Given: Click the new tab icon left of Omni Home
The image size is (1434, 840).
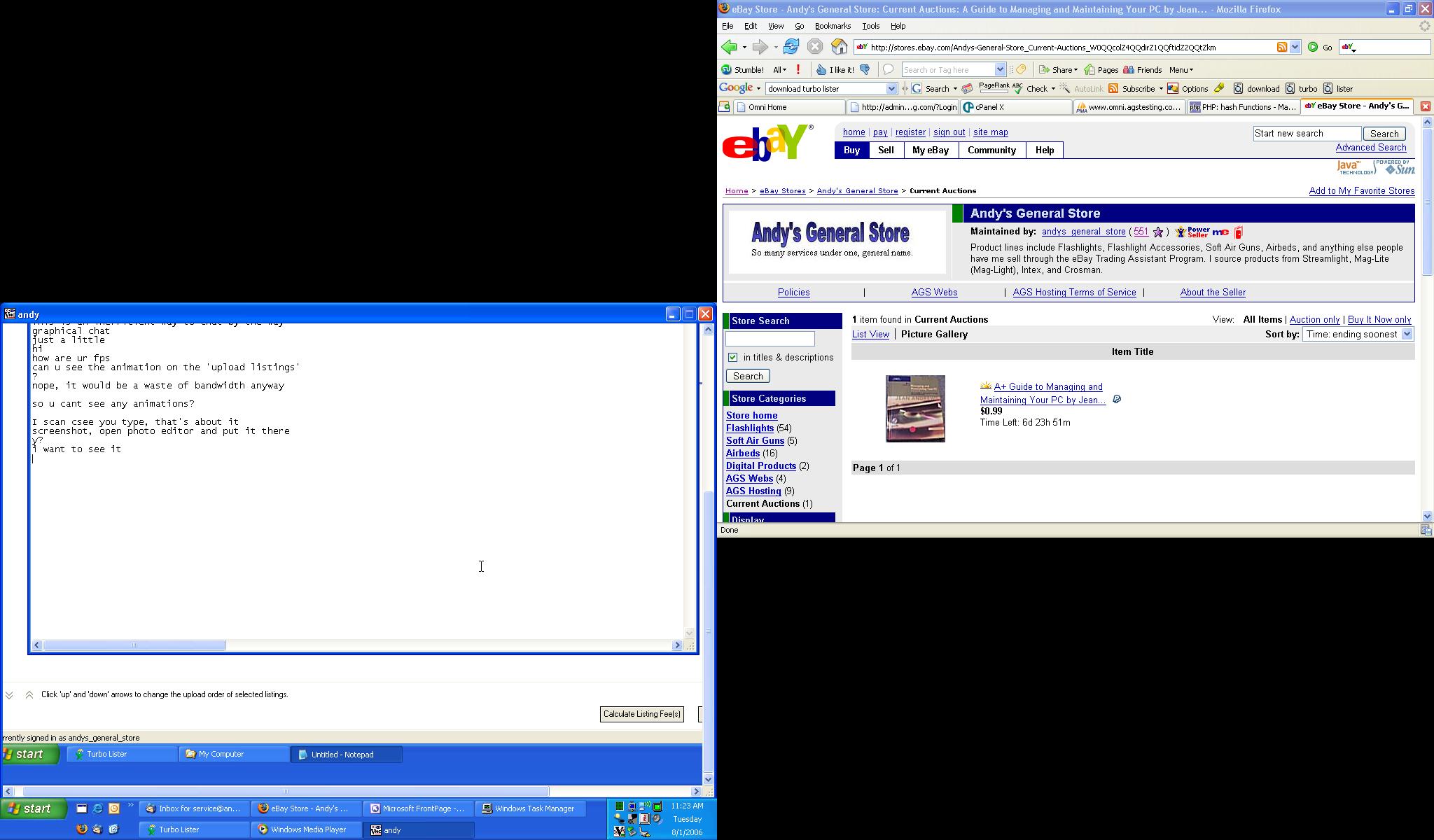Looking at the screenshot, I should 724,107.
